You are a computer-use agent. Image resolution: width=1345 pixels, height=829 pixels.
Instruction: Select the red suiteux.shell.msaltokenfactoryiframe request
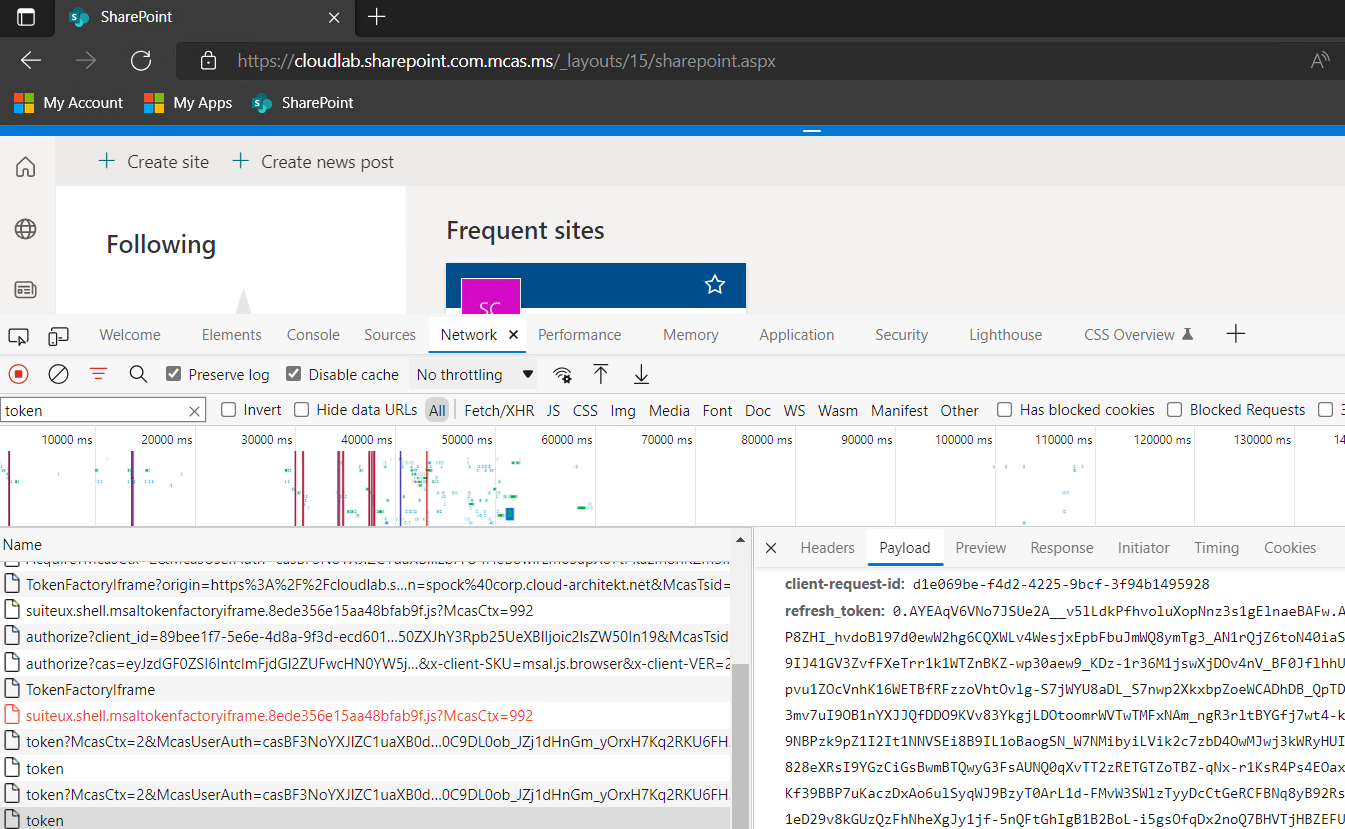pos(366,716)
